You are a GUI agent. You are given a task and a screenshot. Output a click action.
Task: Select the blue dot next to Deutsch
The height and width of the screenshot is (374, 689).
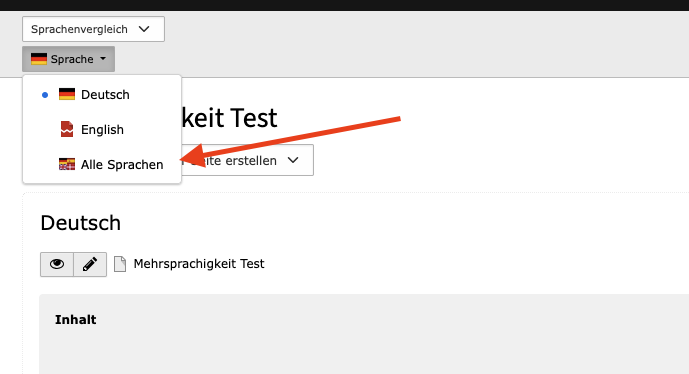pos(45,94)
